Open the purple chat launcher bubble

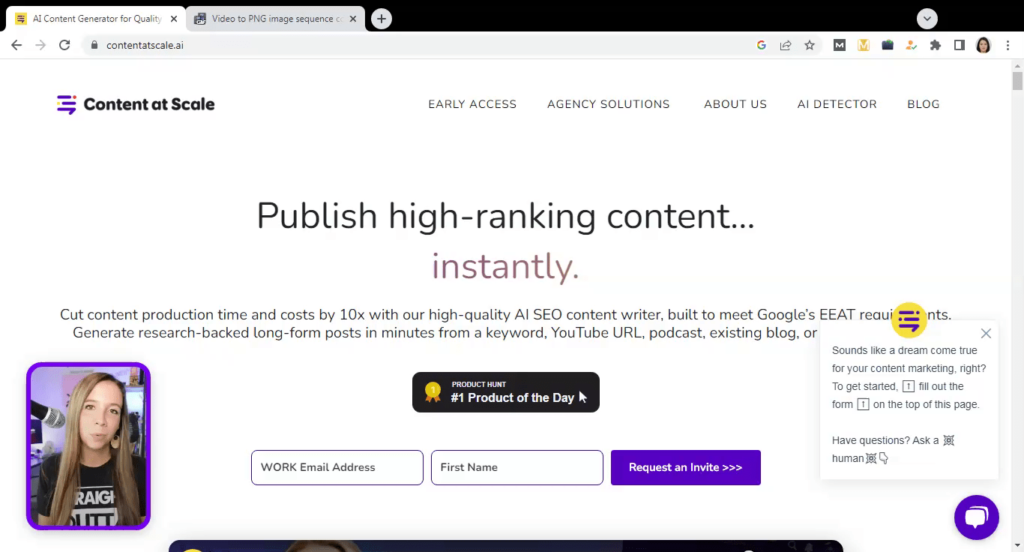[x=976, y=517]
